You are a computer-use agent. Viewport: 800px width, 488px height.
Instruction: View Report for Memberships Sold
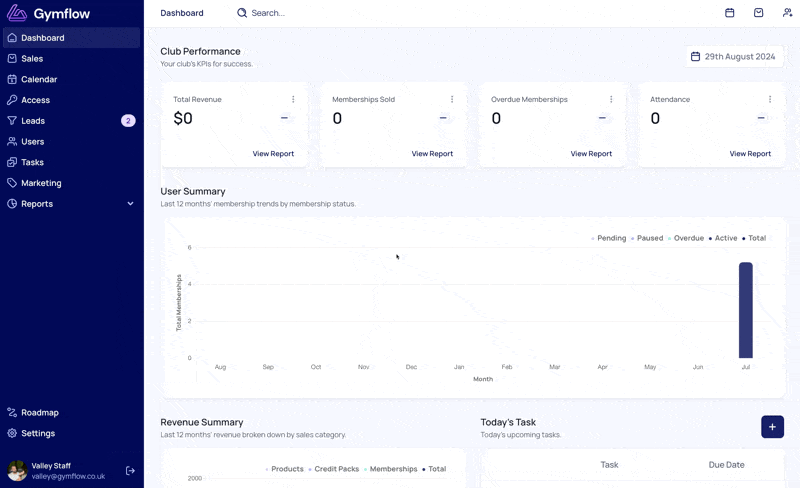[432, 154]
